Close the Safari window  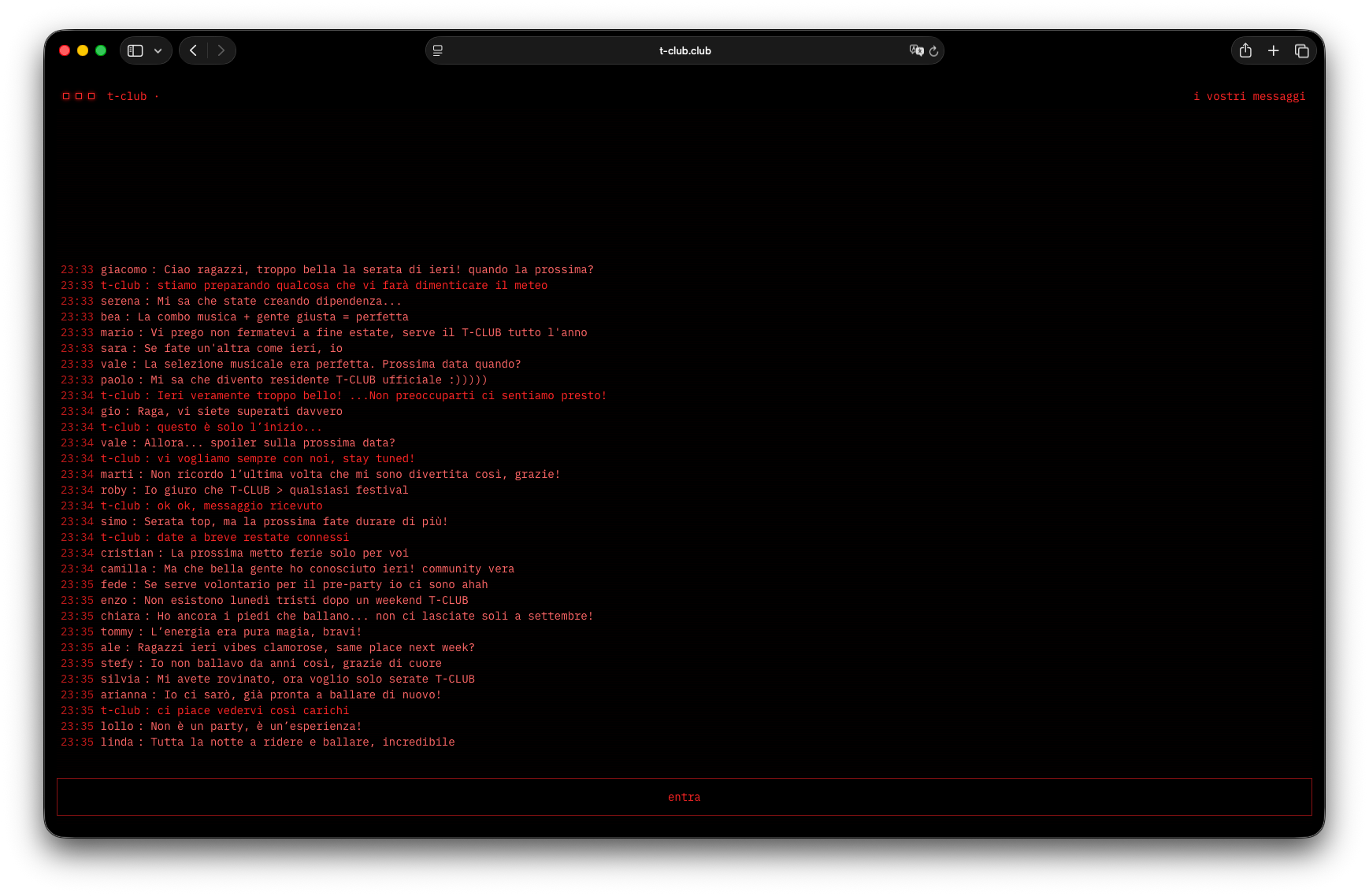tap(65, 50)
